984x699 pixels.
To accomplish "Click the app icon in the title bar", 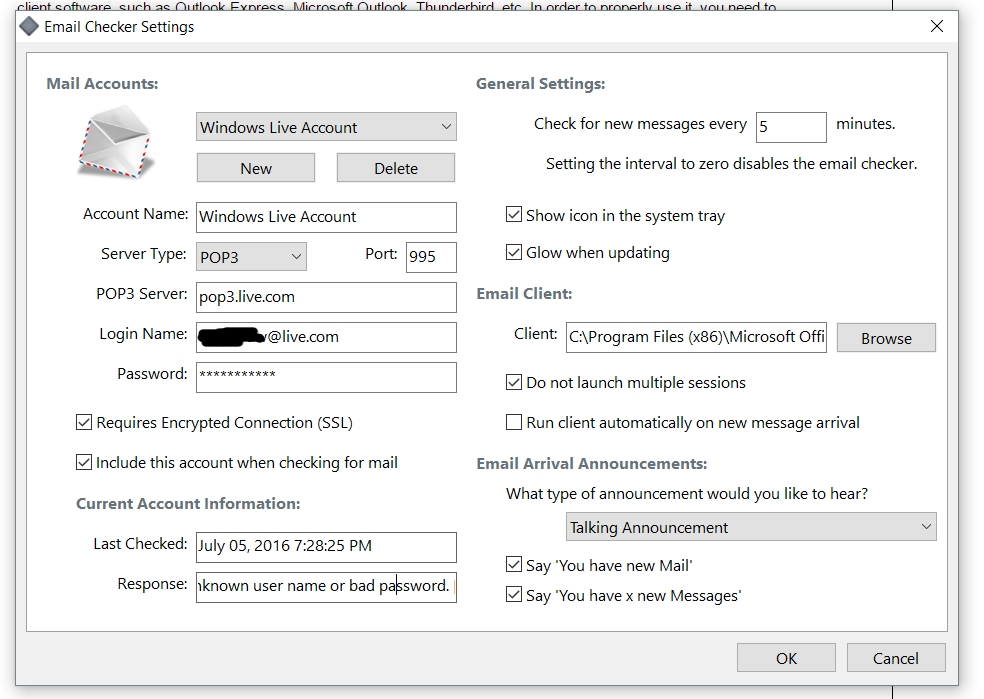I will [x=30, y=27].
